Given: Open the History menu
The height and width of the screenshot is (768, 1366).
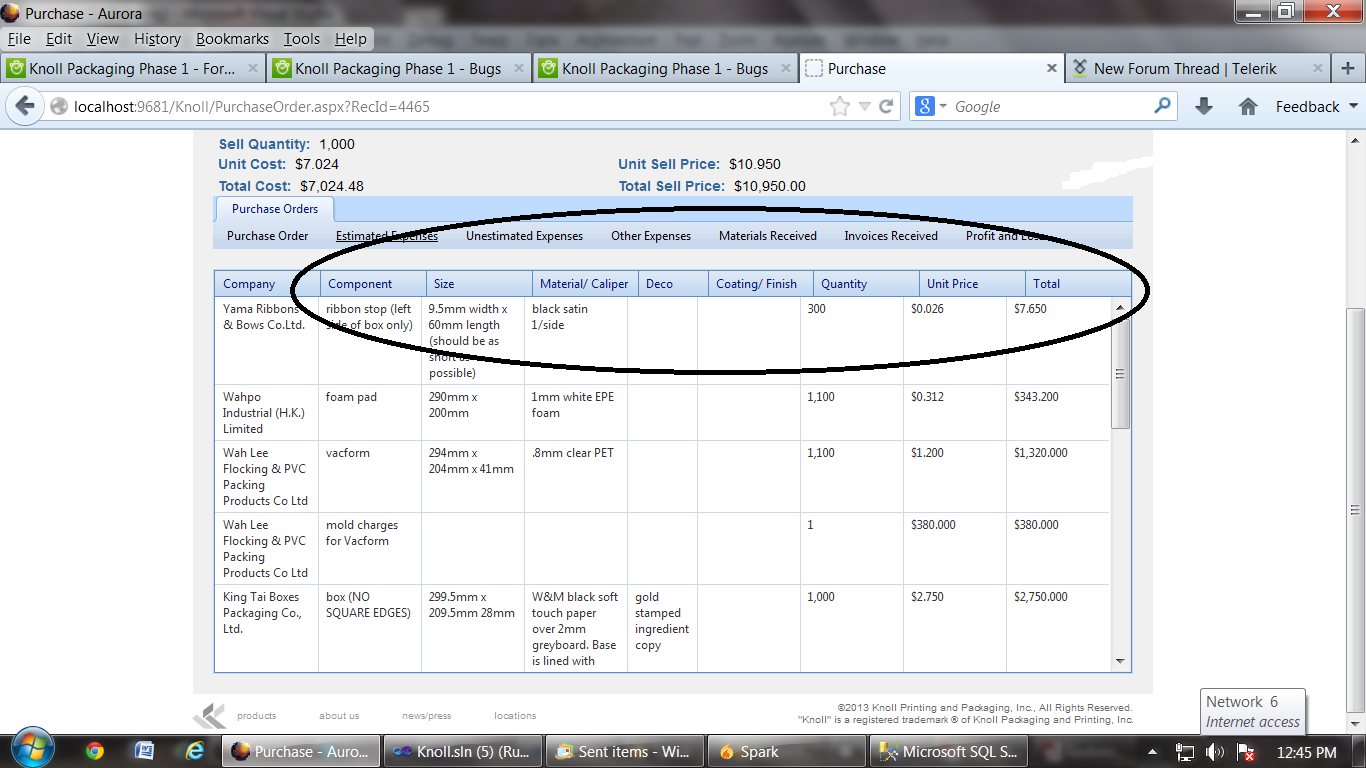Looking at the screenshot, I should [157, 39].
